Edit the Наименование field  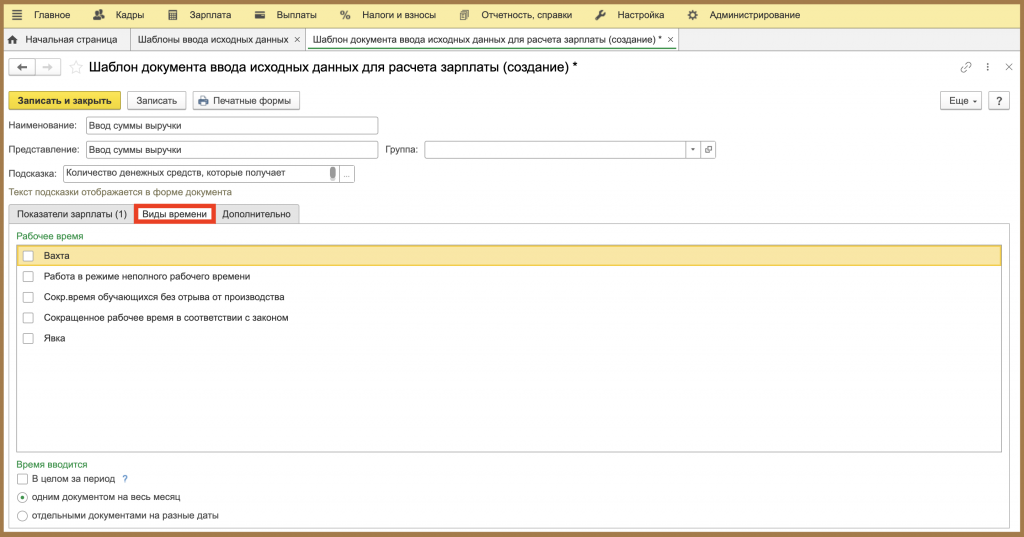[x=232, y=125]
